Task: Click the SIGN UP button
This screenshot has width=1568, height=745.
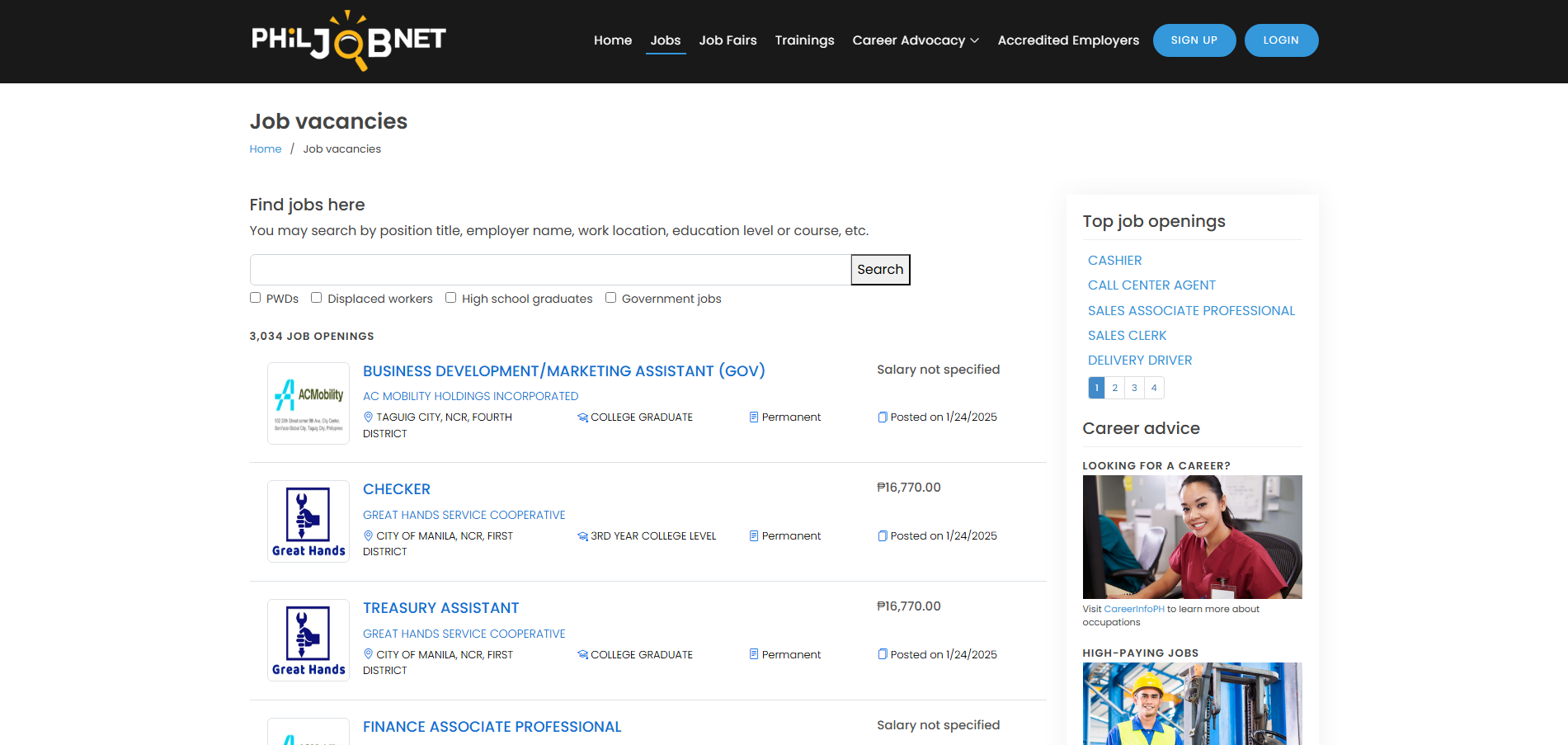Action: [1194, 40]
